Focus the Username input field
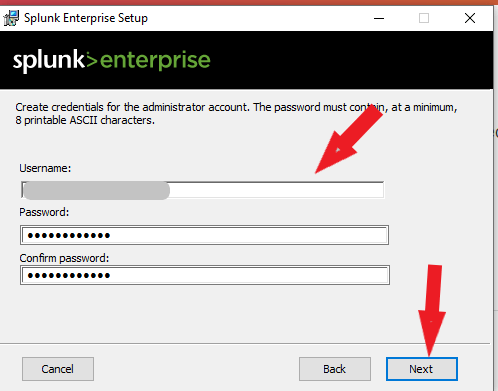498x391 pixels. 203,190
